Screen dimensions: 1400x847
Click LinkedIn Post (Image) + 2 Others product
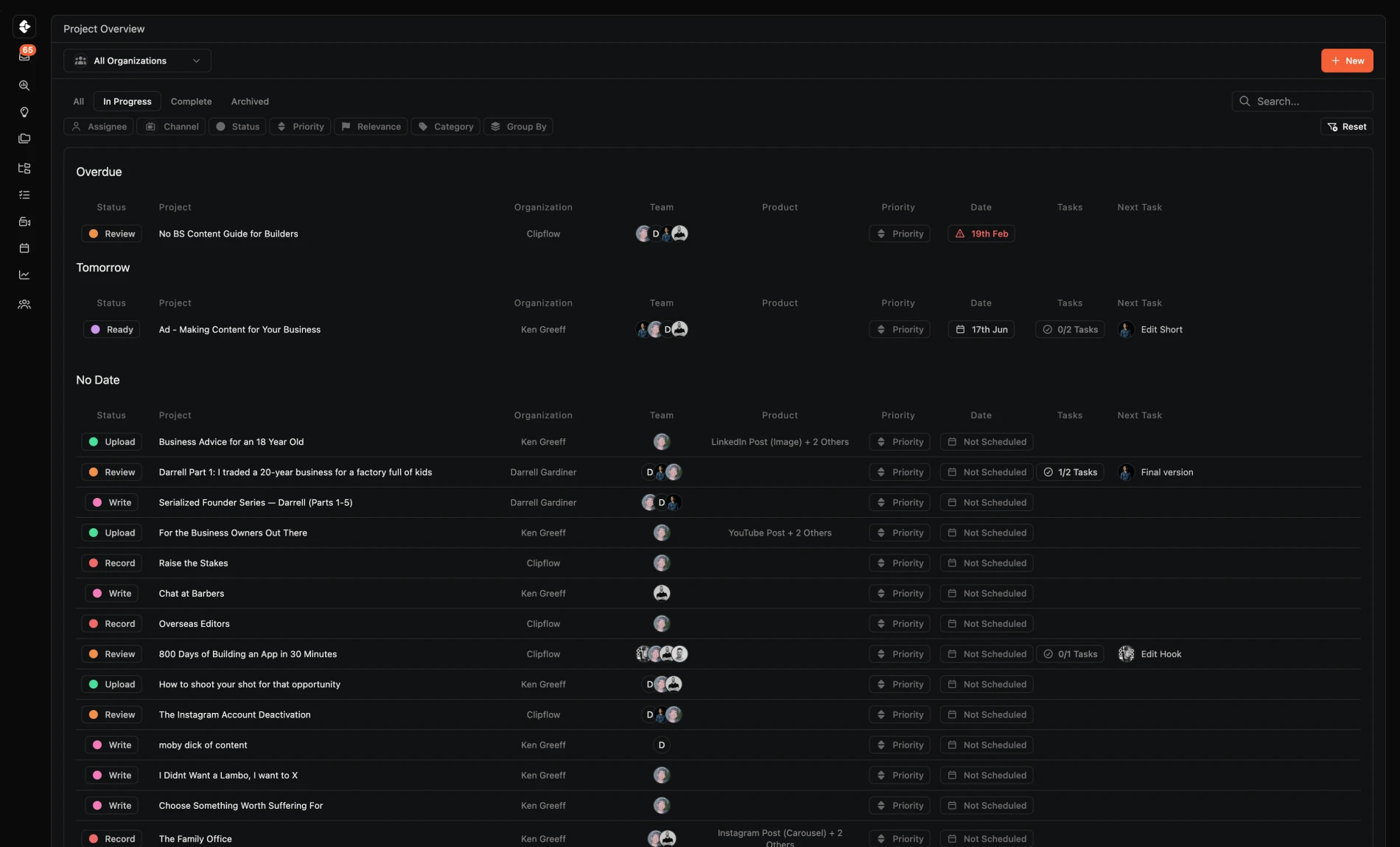[x=780, y=442]
